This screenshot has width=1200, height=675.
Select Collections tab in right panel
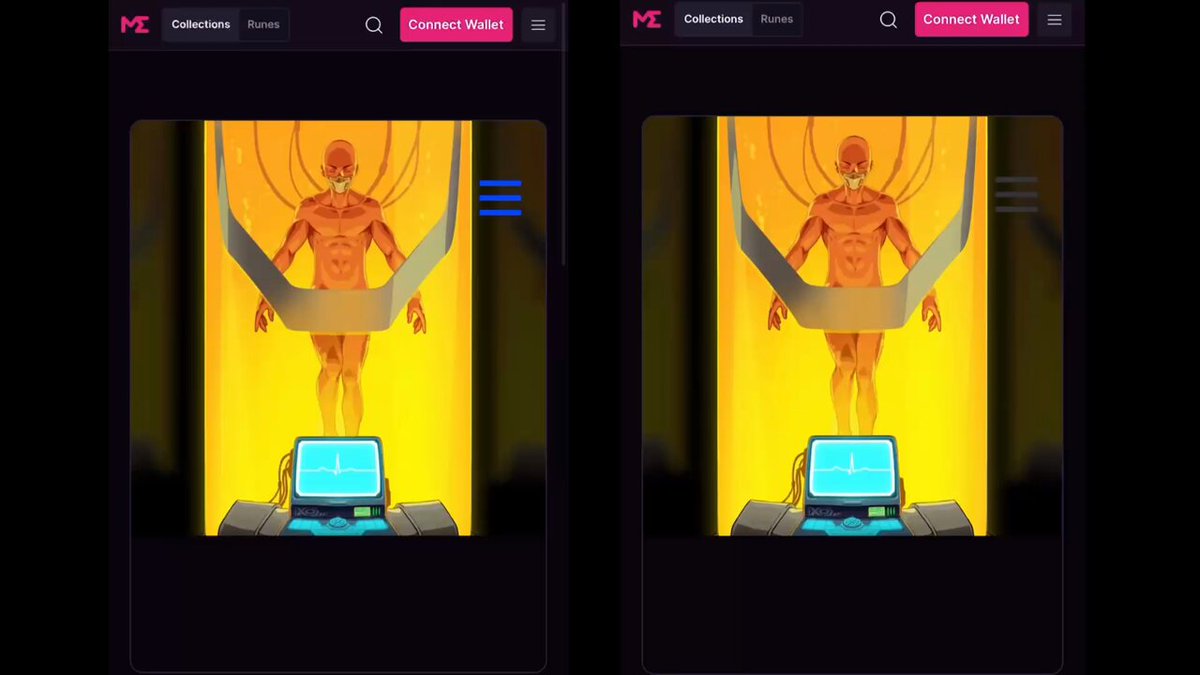point(714,19)
